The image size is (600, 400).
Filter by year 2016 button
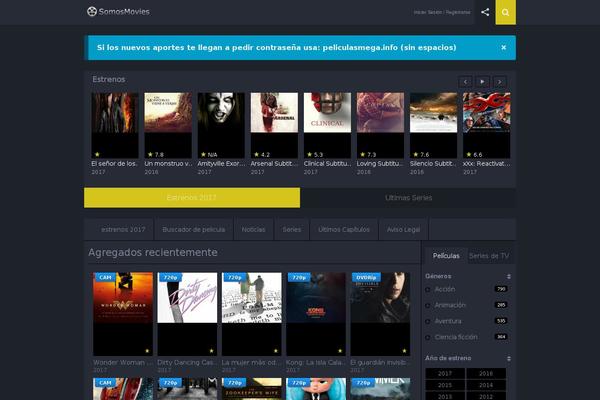486,374
